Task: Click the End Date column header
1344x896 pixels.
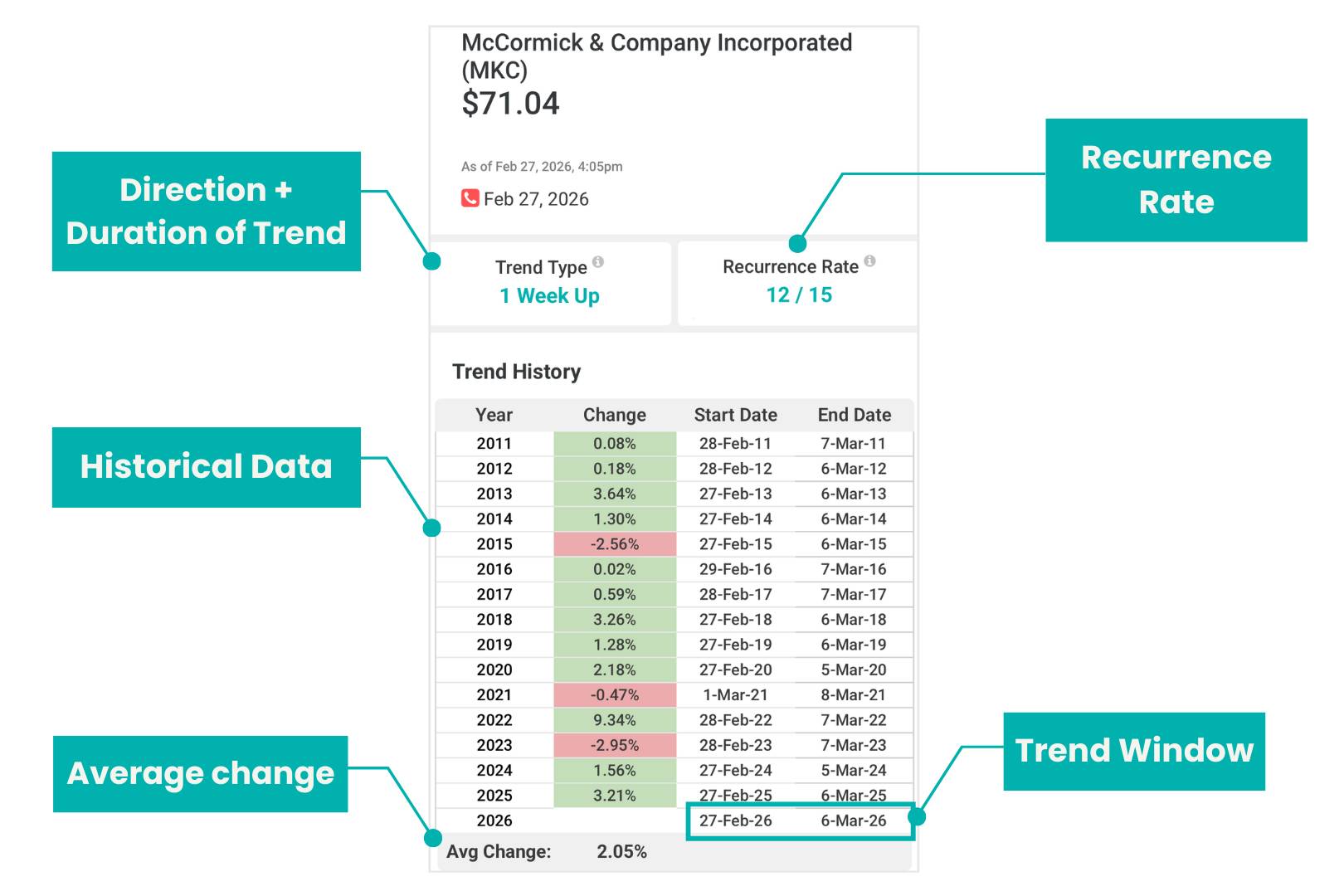Action: 854,415
